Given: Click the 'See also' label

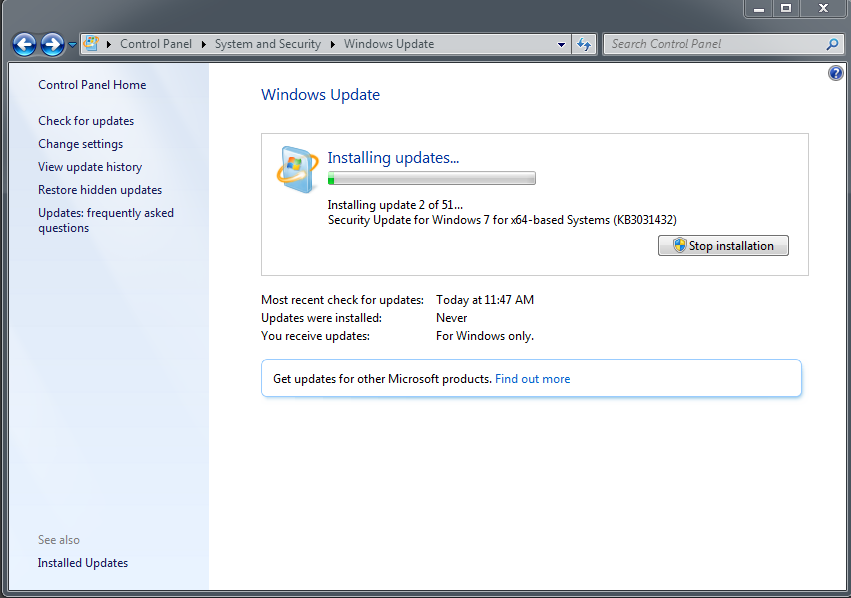Looking at the screenshot, I should point(59,540).
